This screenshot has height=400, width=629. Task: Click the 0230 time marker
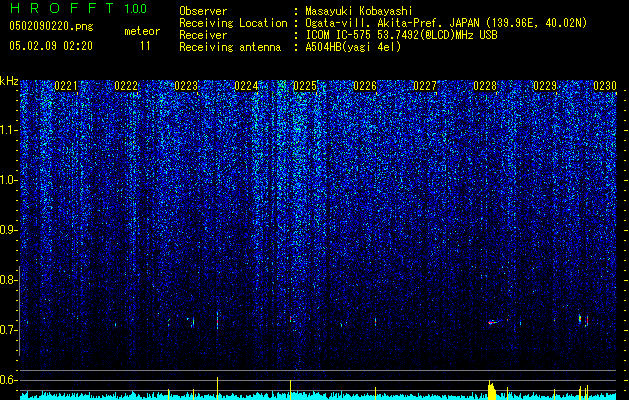tap(605, 86)
